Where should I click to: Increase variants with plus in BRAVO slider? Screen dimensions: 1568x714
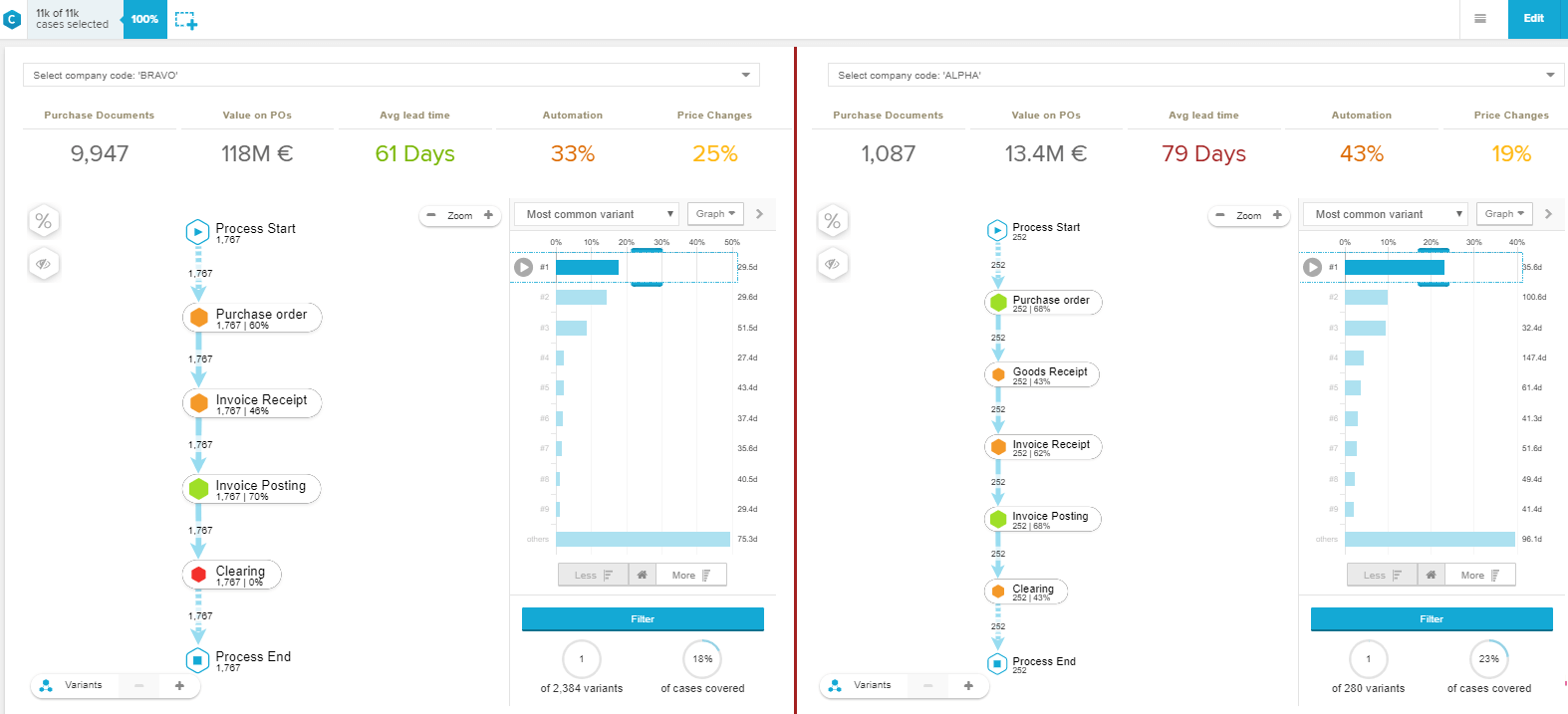179,685
